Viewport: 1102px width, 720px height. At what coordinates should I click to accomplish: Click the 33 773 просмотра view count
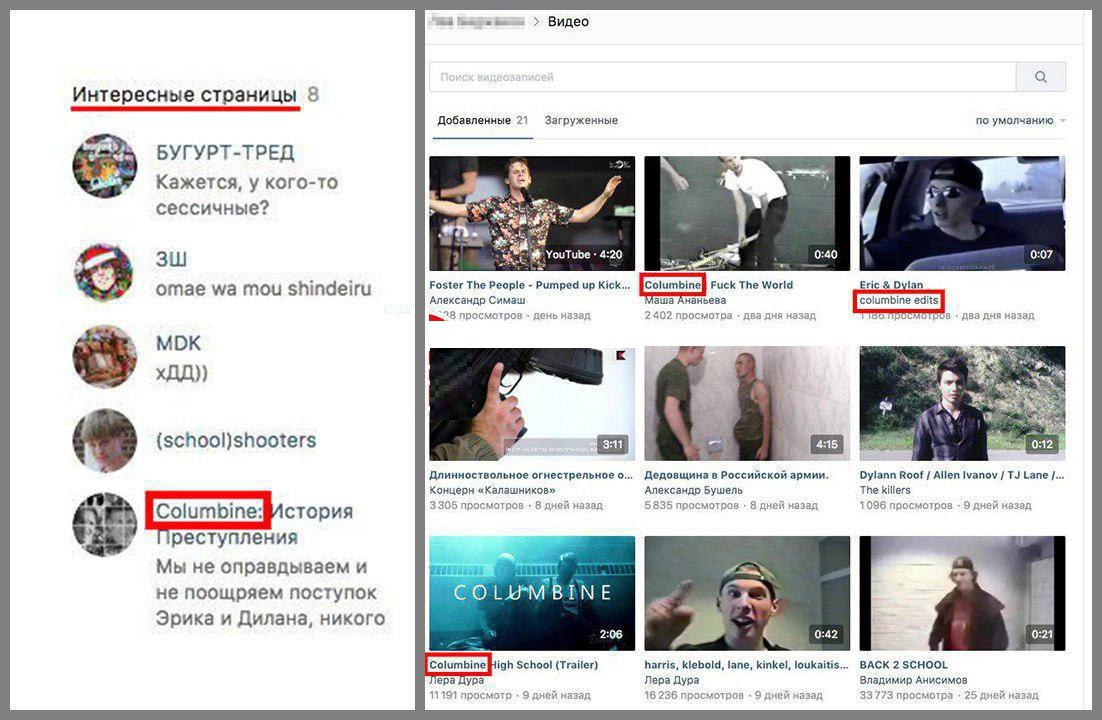[906, 695]
